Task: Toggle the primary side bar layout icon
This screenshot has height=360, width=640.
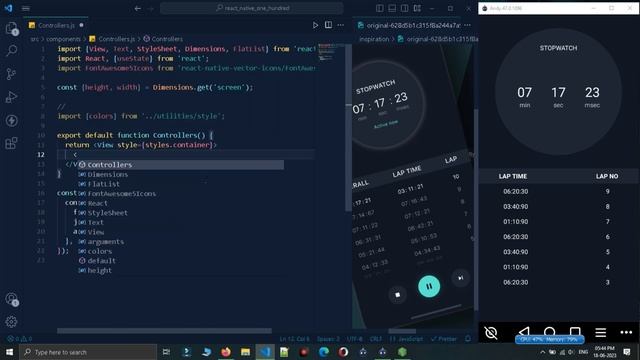Action: [x=380, y=8]
